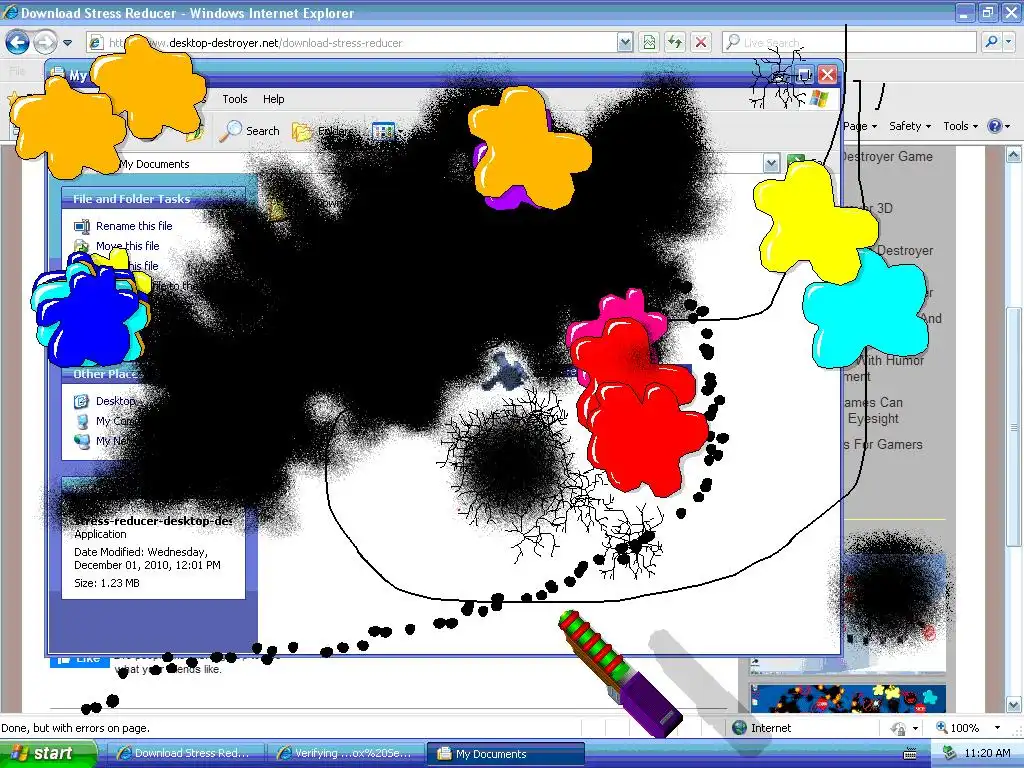Click the "Date Modified: Wednesday," detail line
This screenshot has height=768, width=1024.
[140, 552]
